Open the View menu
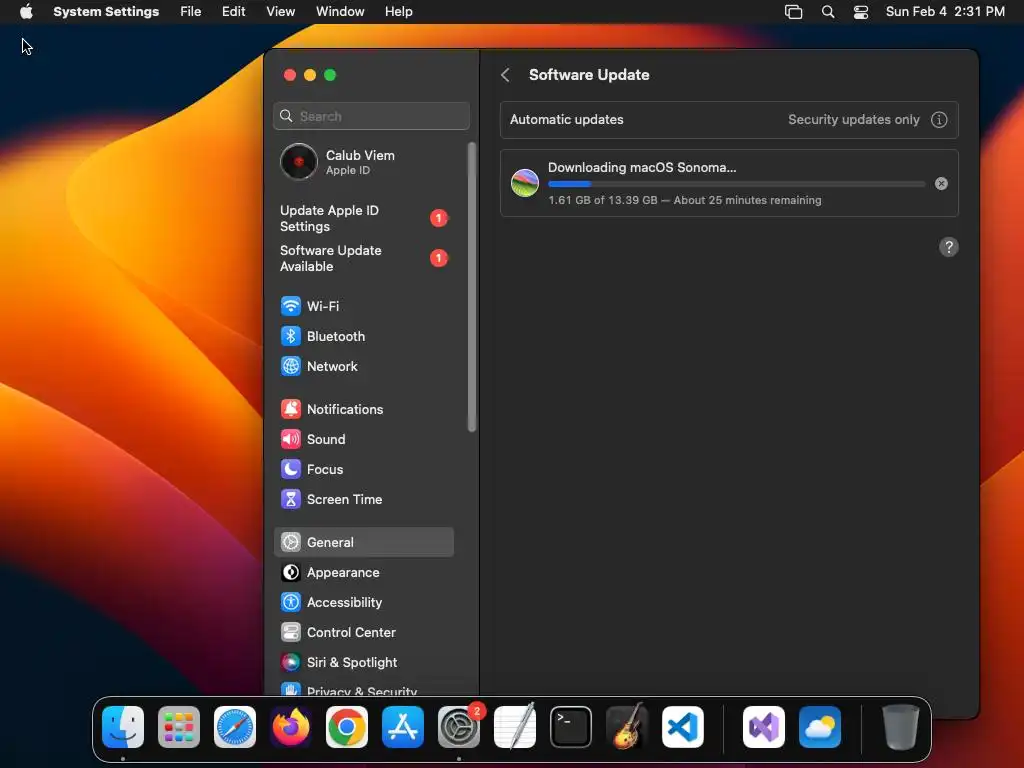 coord(280,12)
